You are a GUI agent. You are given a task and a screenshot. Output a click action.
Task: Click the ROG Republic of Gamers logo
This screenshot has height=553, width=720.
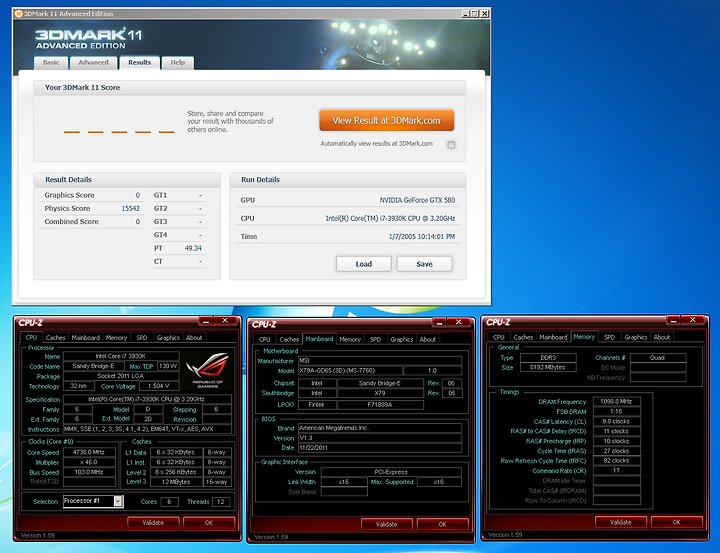tap(207, 370)
